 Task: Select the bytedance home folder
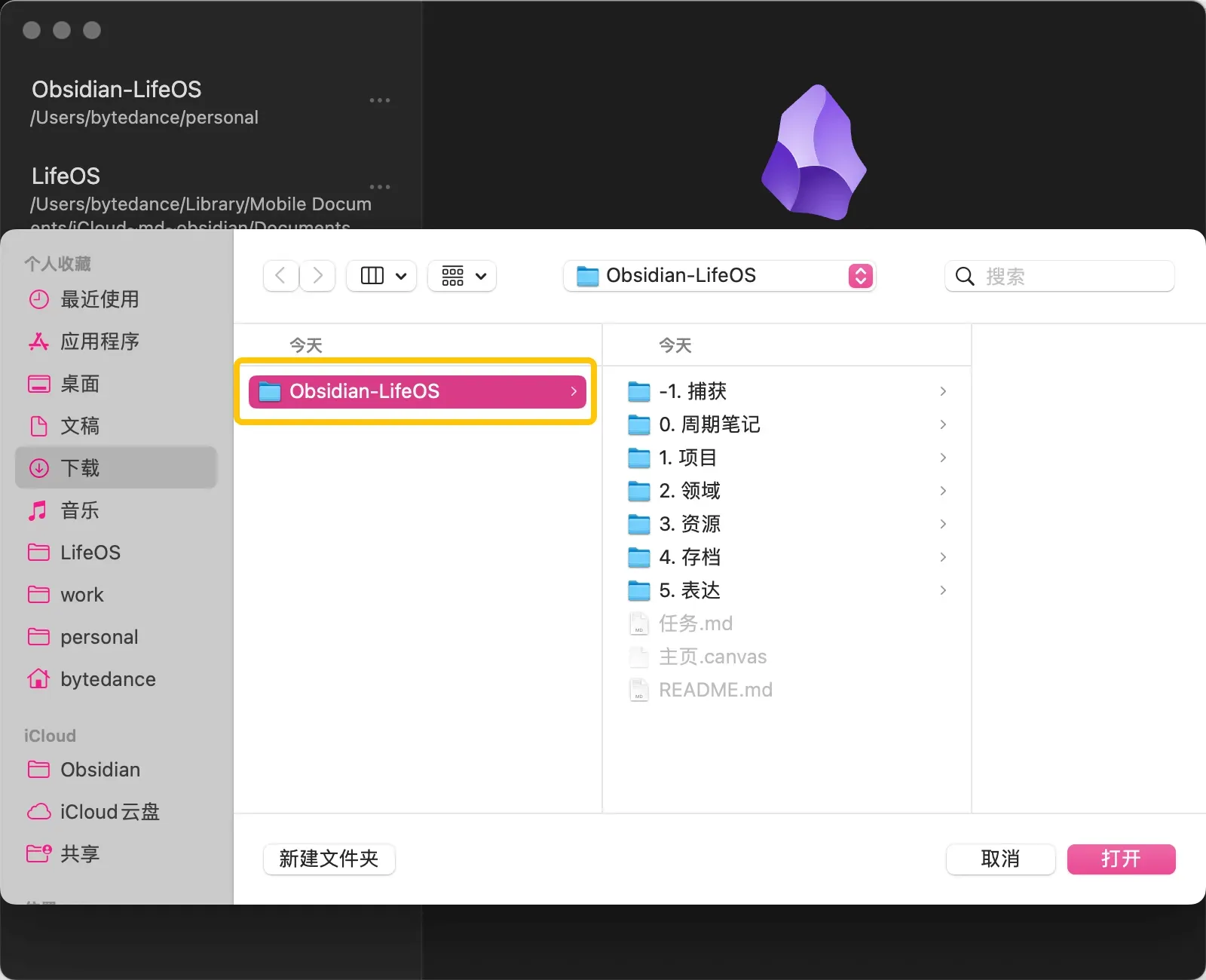pos(108,679)
